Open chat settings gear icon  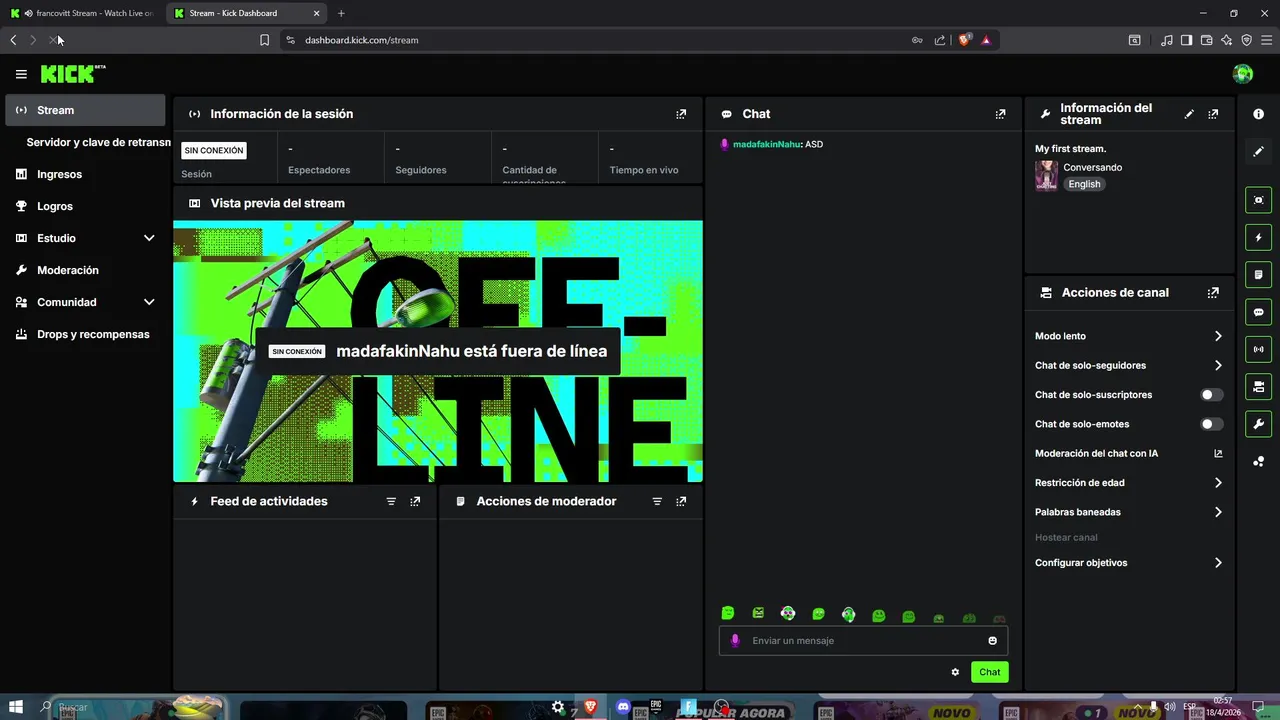955,672
